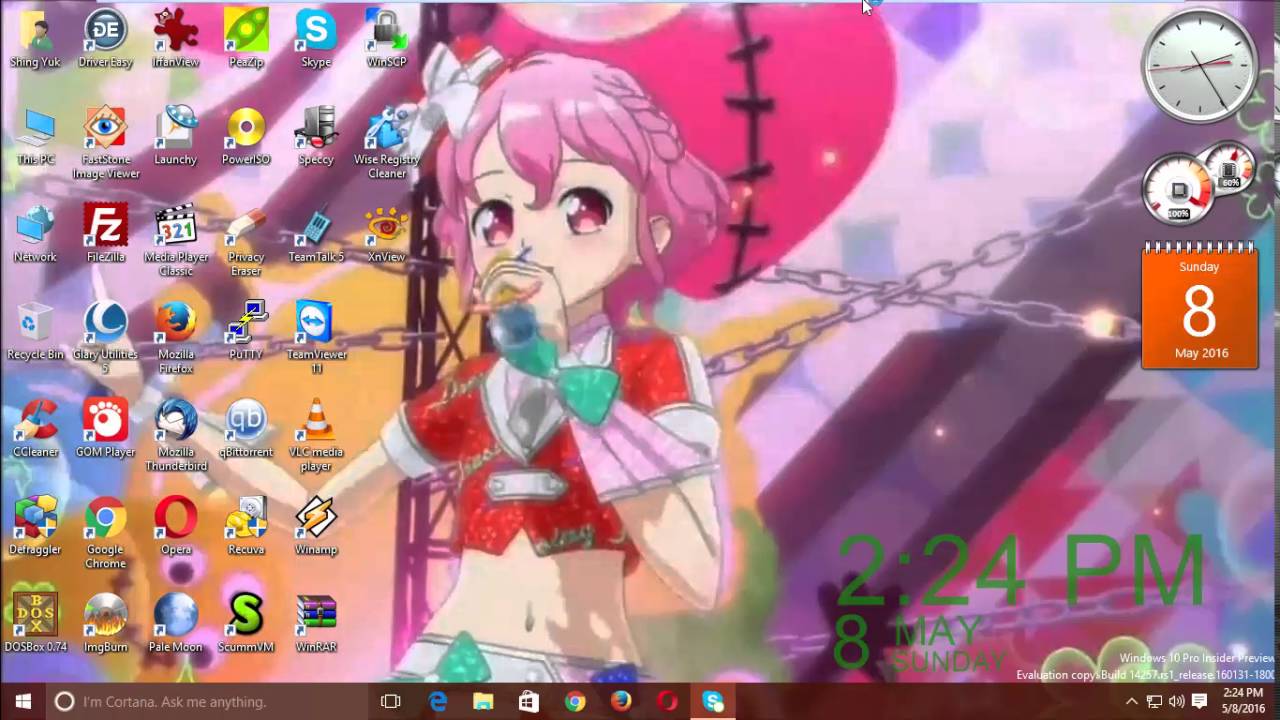Open the Recycle Bin
The height and width of the screenshot is (720, 1280).
(35, 332)
